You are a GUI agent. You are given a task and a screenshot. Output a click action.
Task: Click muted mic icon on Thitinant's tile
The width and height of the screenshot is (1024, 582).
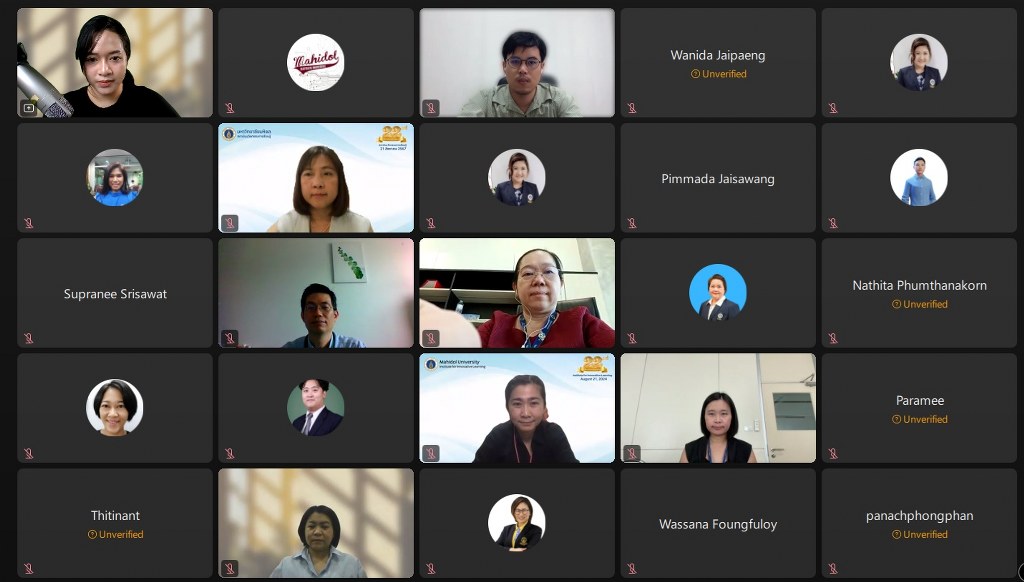tap(28, 568)
